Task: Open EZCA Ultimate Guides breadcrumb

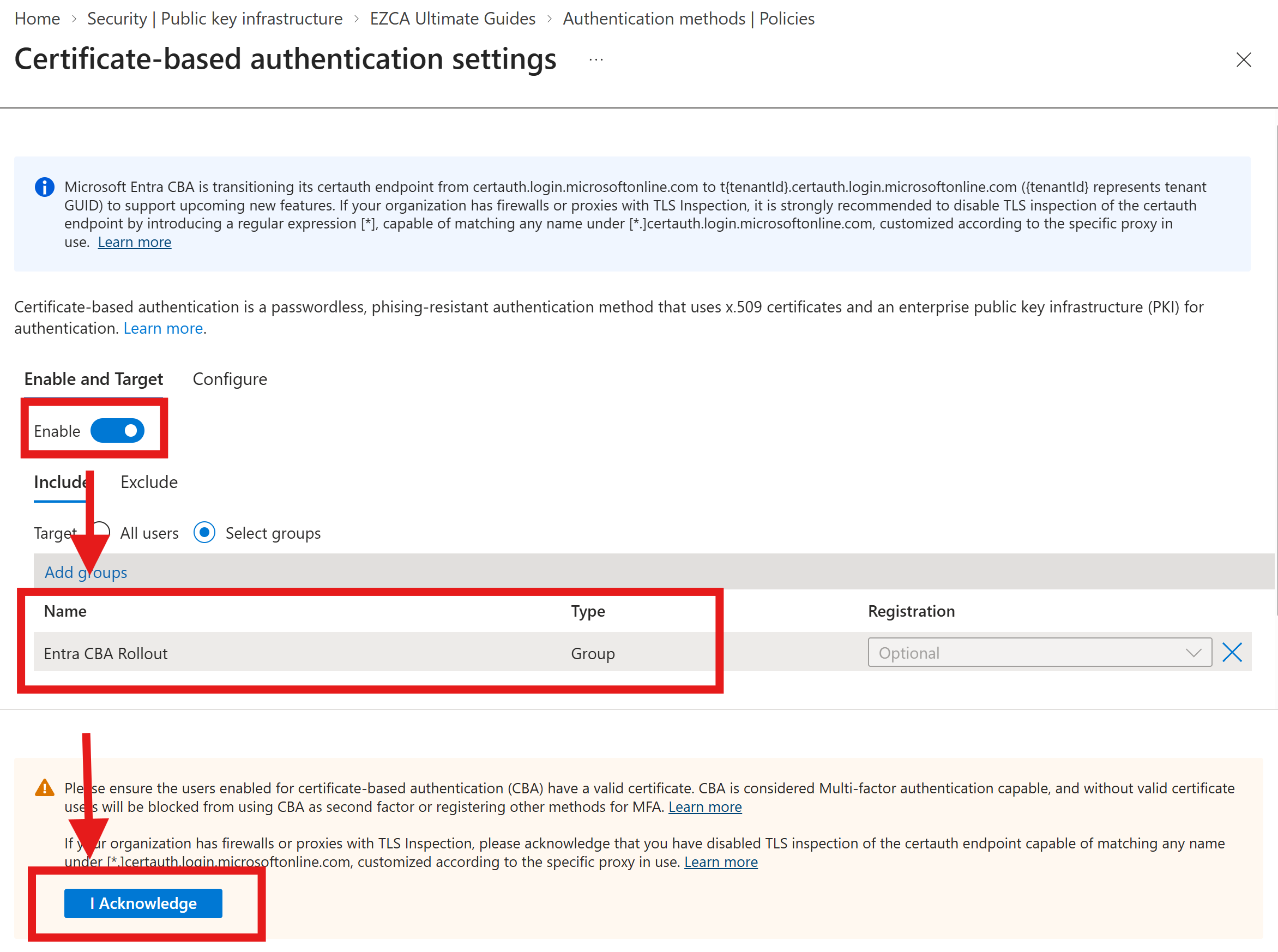Action: (x=453, y=19)
